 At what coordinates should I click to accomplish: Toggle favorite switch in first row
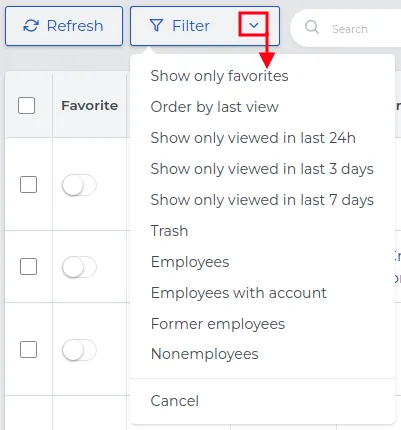pos(79,185)
